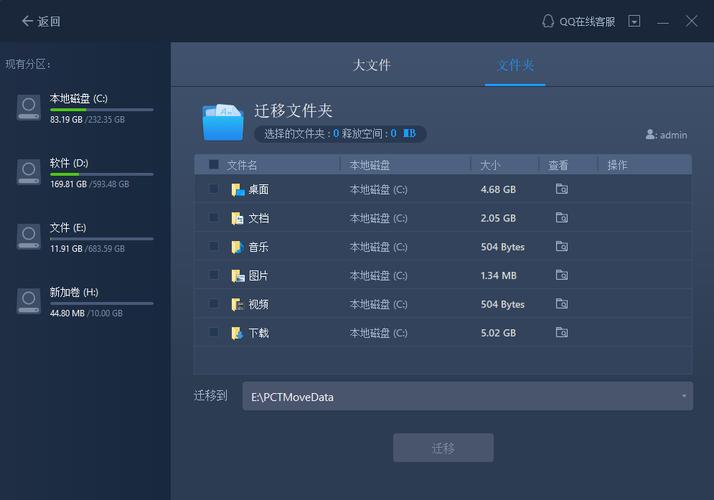View 文档 folder location icon
The width and height of the screenshot is (714, 500).
point(562,217)
